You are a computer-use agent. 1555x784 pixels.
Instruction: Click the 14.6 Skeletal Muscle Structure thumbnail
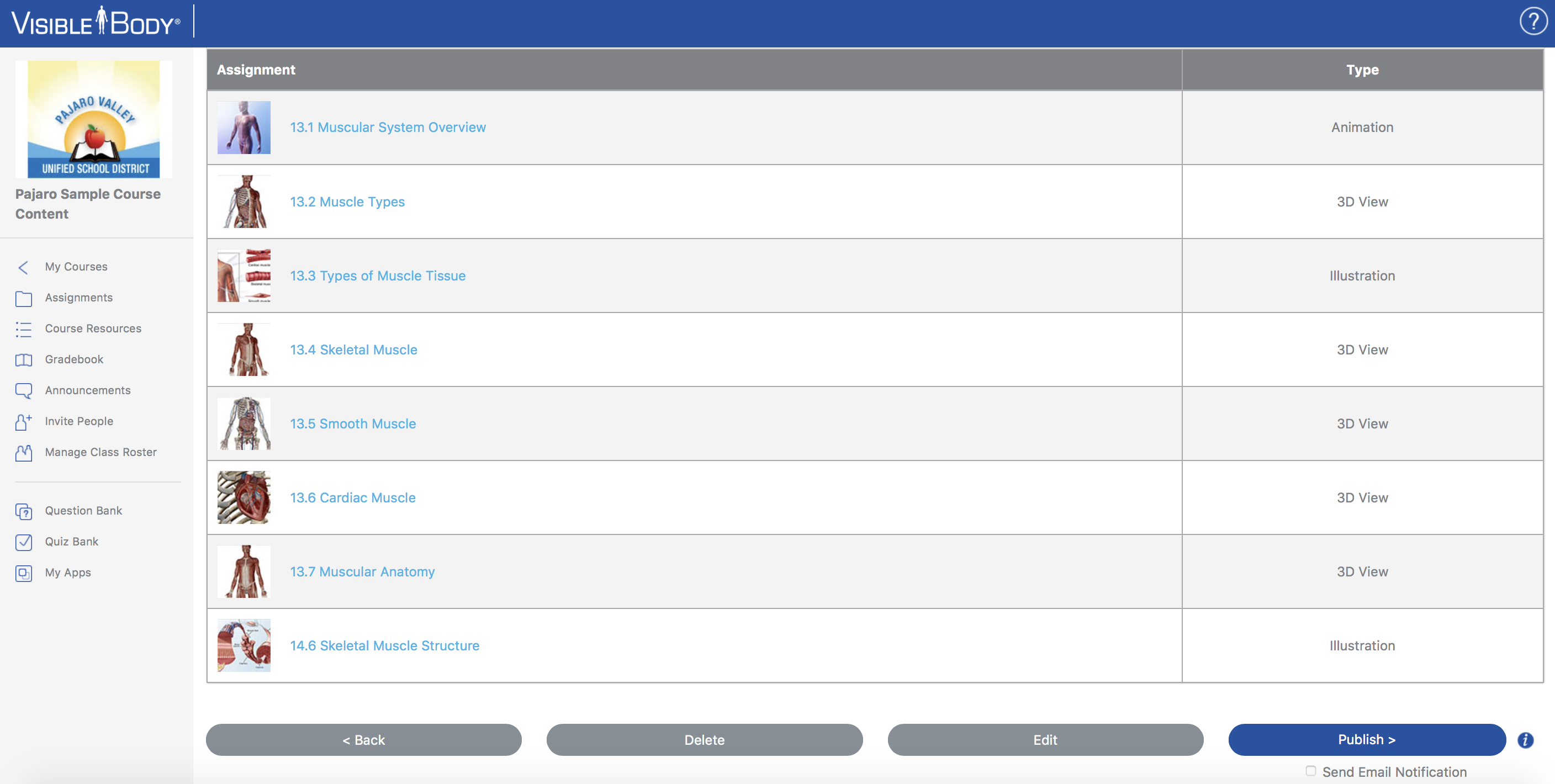[x=244, y=644]
